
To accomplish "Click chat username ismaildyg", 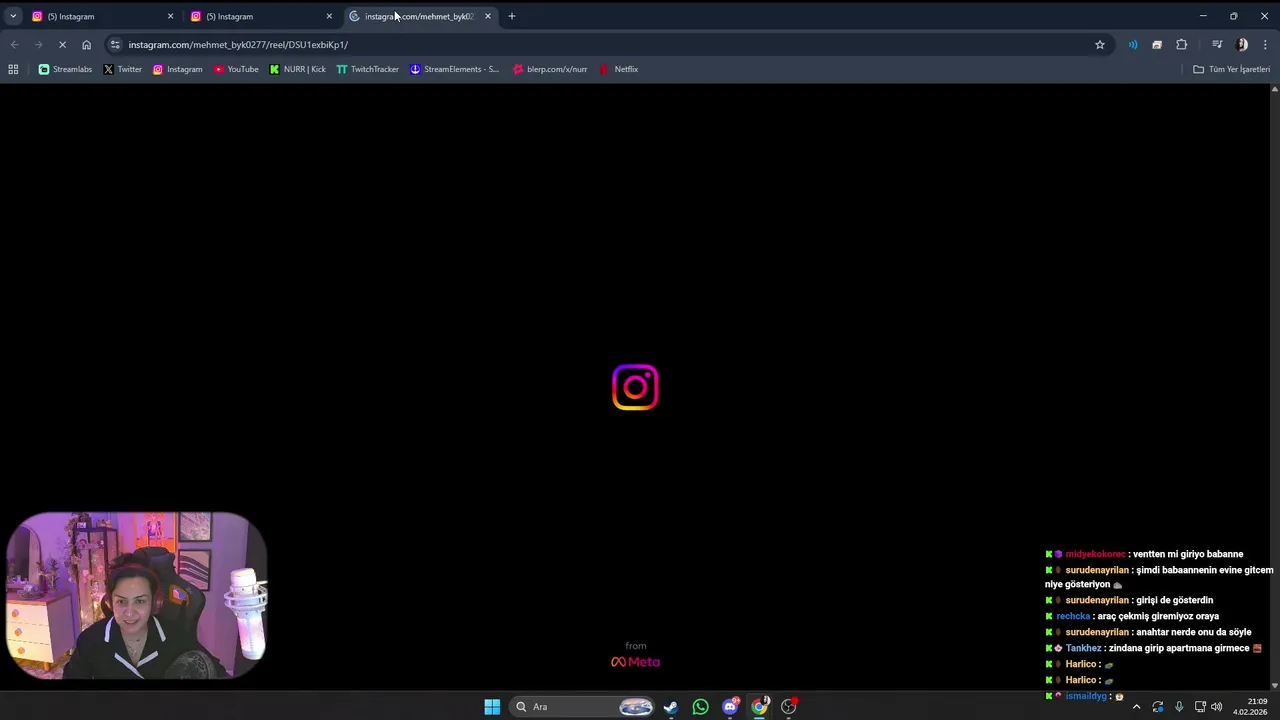I will tap(1085, 696).
